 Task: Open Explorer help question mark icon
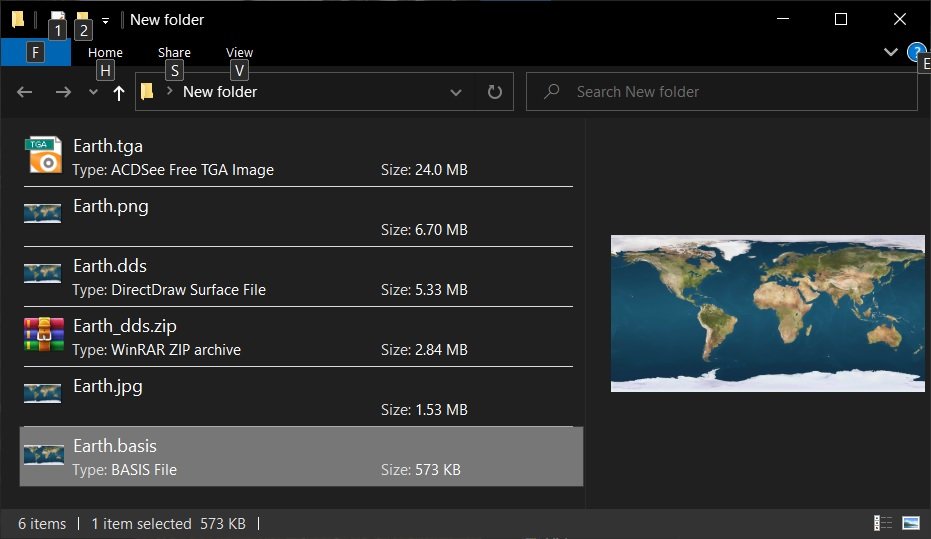(915, 51)
